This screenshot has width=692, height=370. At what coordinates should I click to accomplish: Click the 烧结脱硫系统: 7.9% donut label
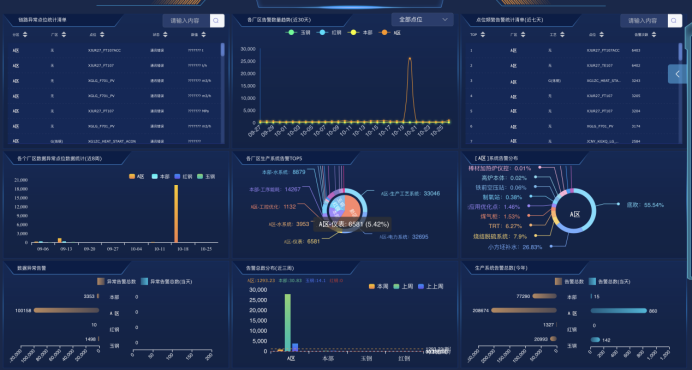(x=500, y=237)
